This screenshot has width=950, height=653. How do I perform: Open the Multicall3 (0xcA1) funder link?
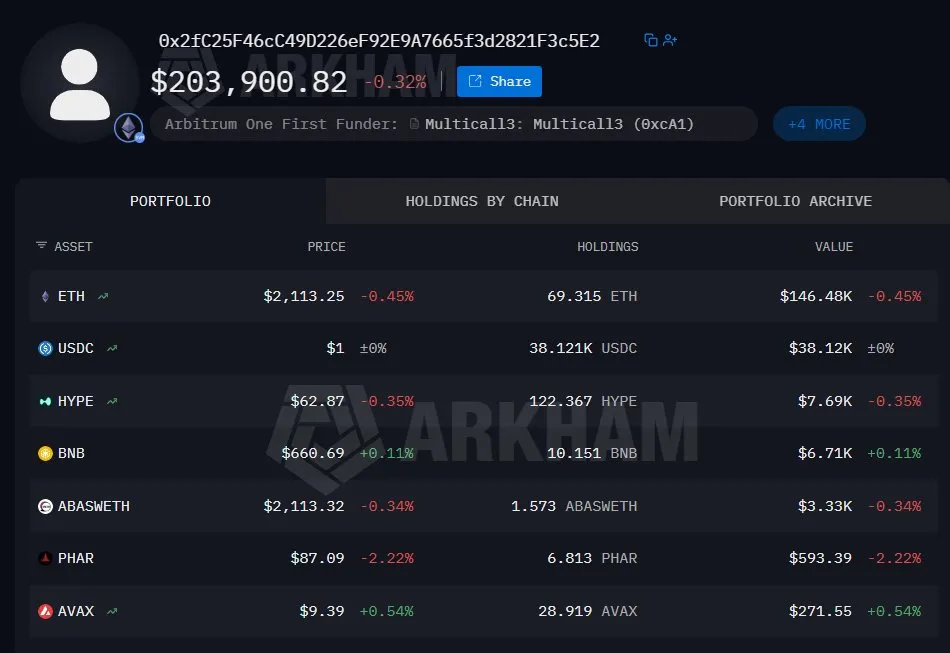pyautogui.click(x=559, y=124)
